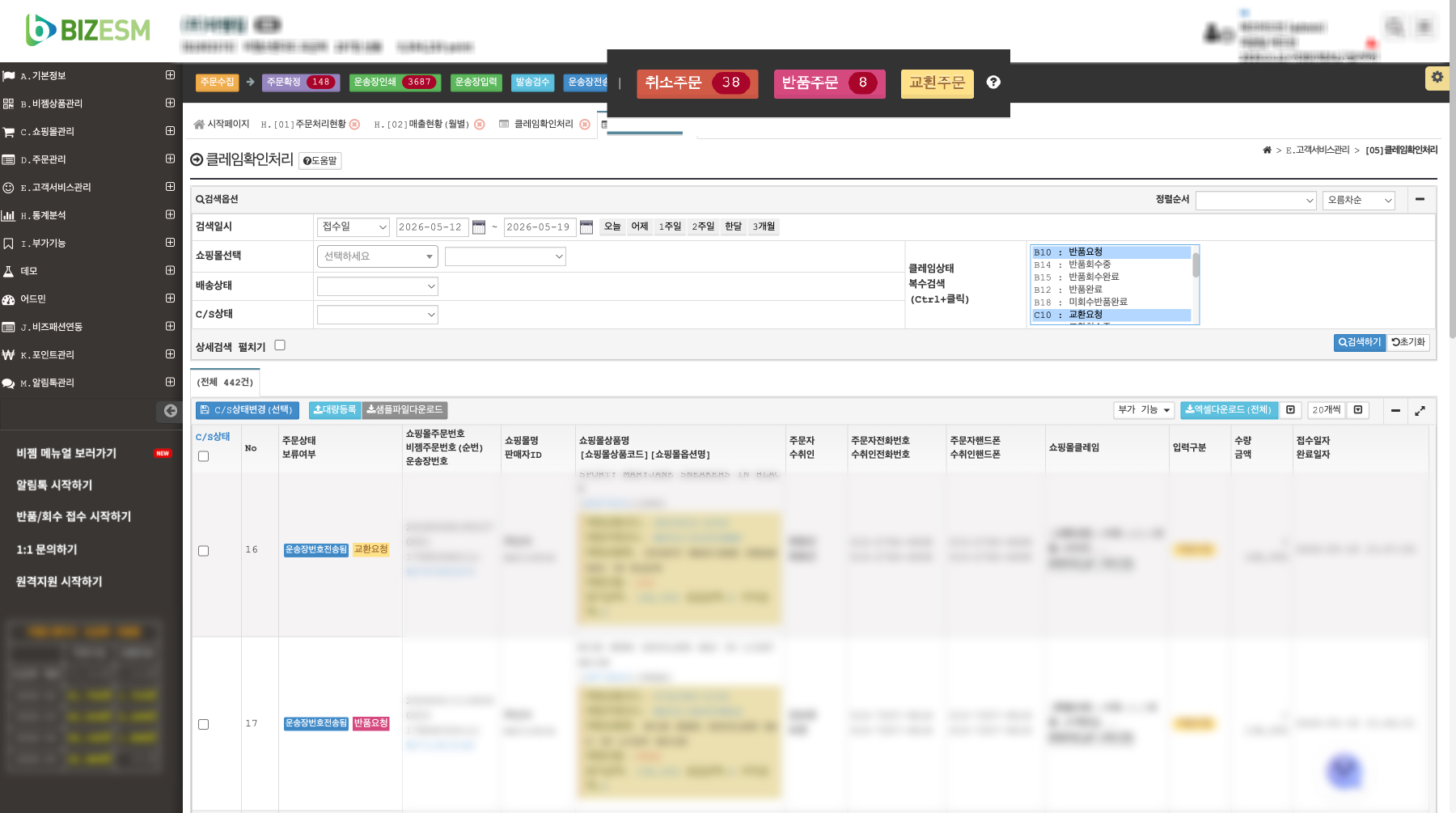This screenshot has width=1456, height=813.
Task: Open the settings gear at top right
Action: (1437, 78)
